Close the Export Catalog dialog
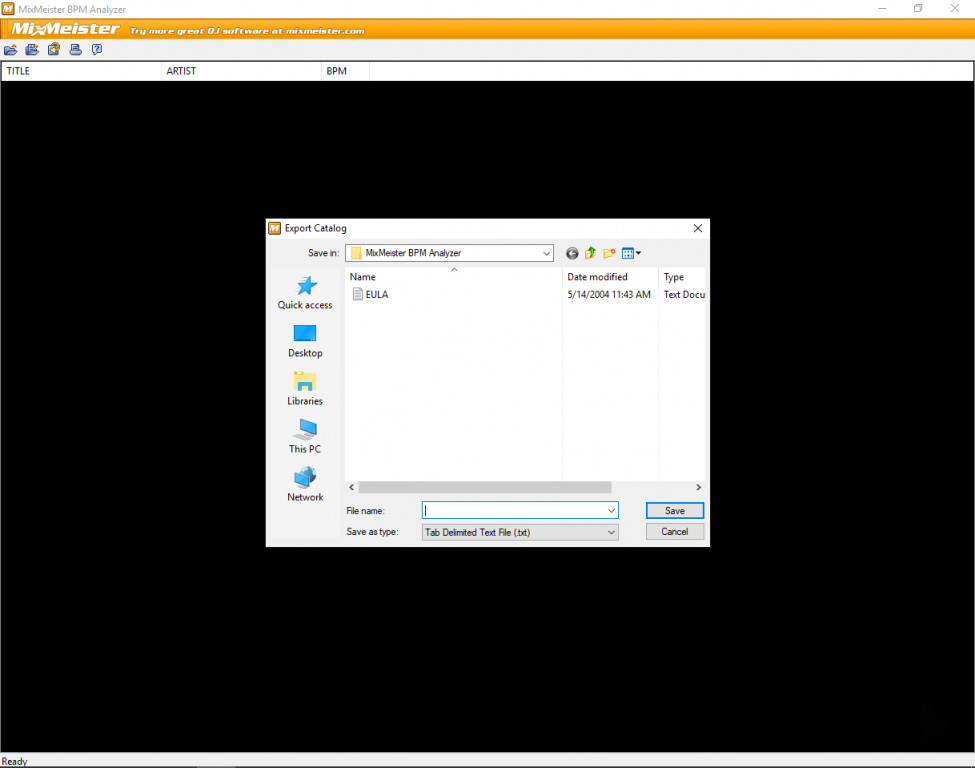The height and width of the screenshot is (768, 975). pos(698,228)
